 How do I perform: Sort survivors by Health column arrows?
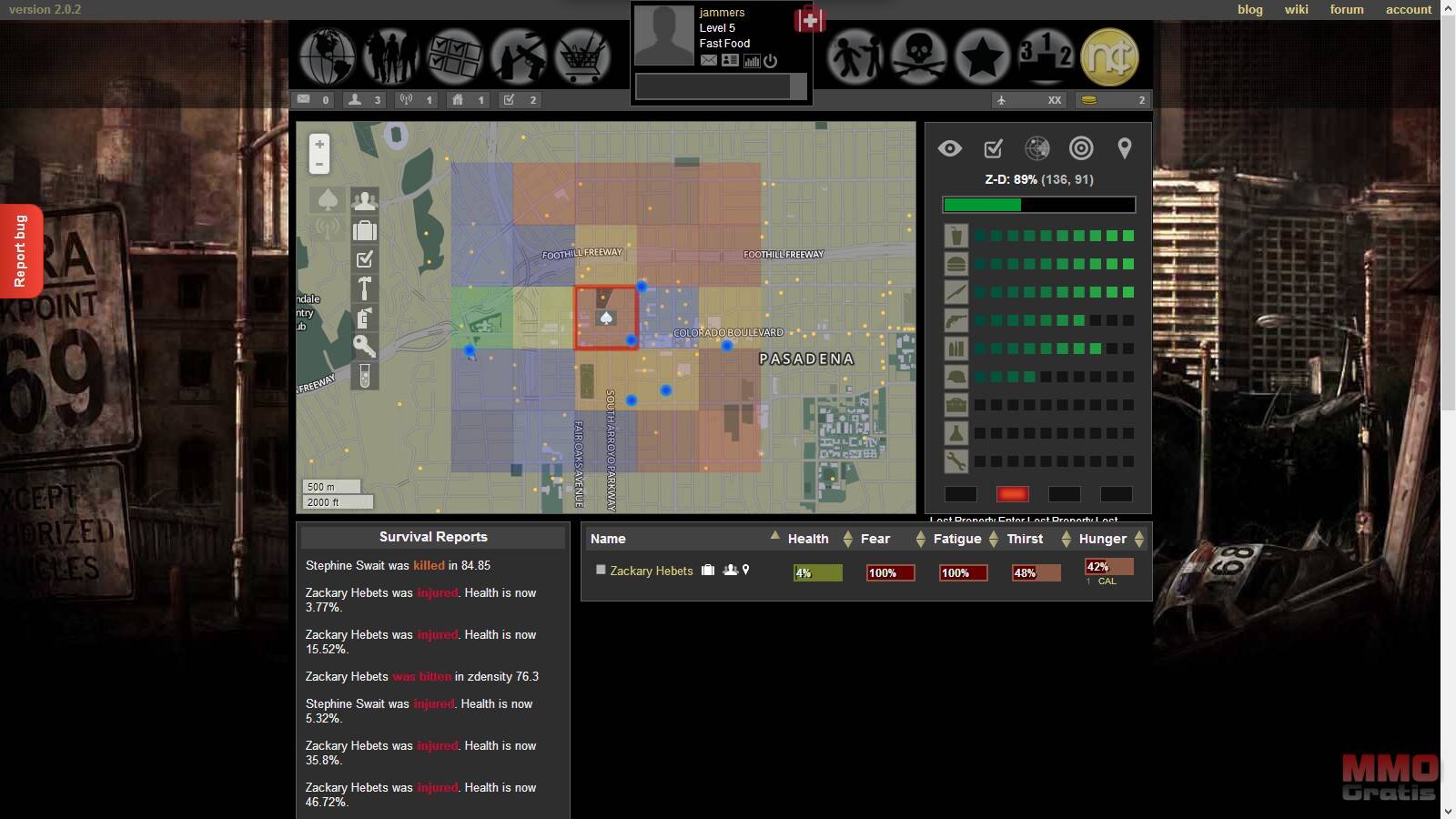847,539
